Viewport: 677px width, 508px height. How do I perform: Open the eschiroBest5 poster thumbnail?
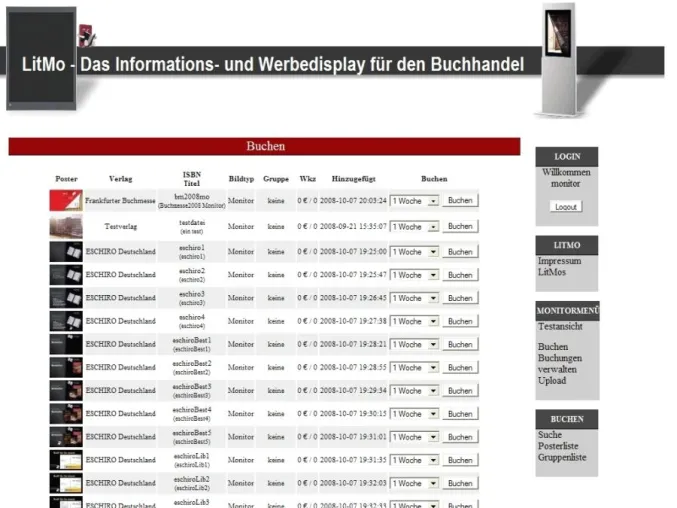tap(66, 437)
